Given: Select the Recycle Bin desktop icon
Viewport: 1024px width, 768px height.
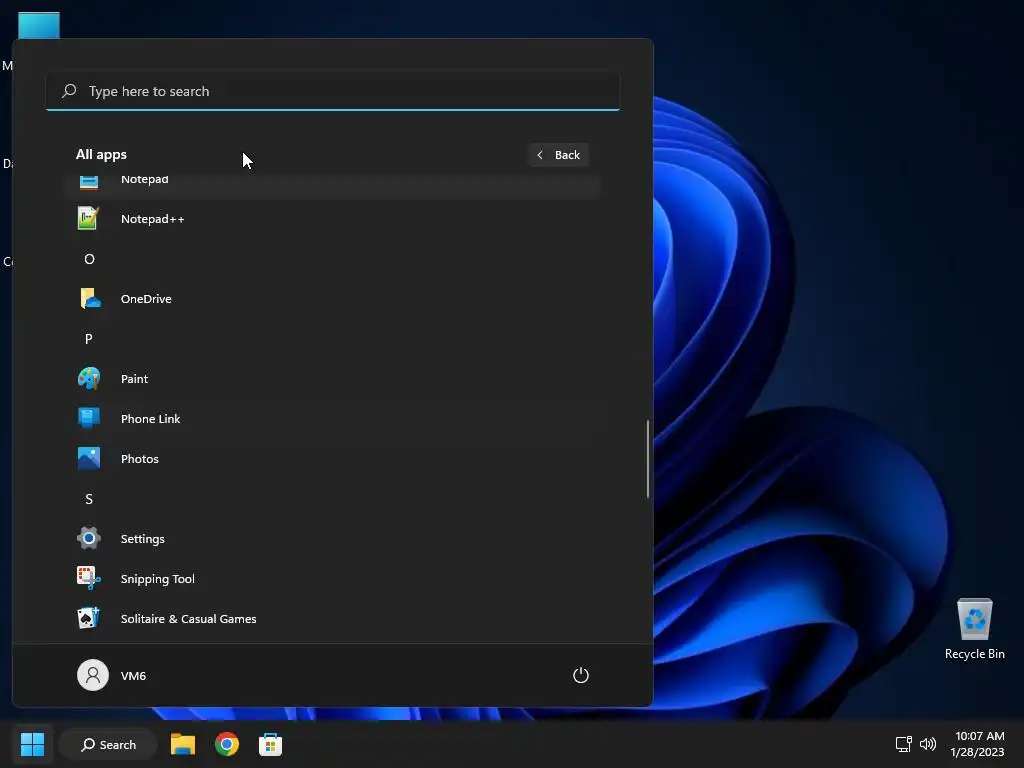Looking at the screenshot, I should 974,629.
